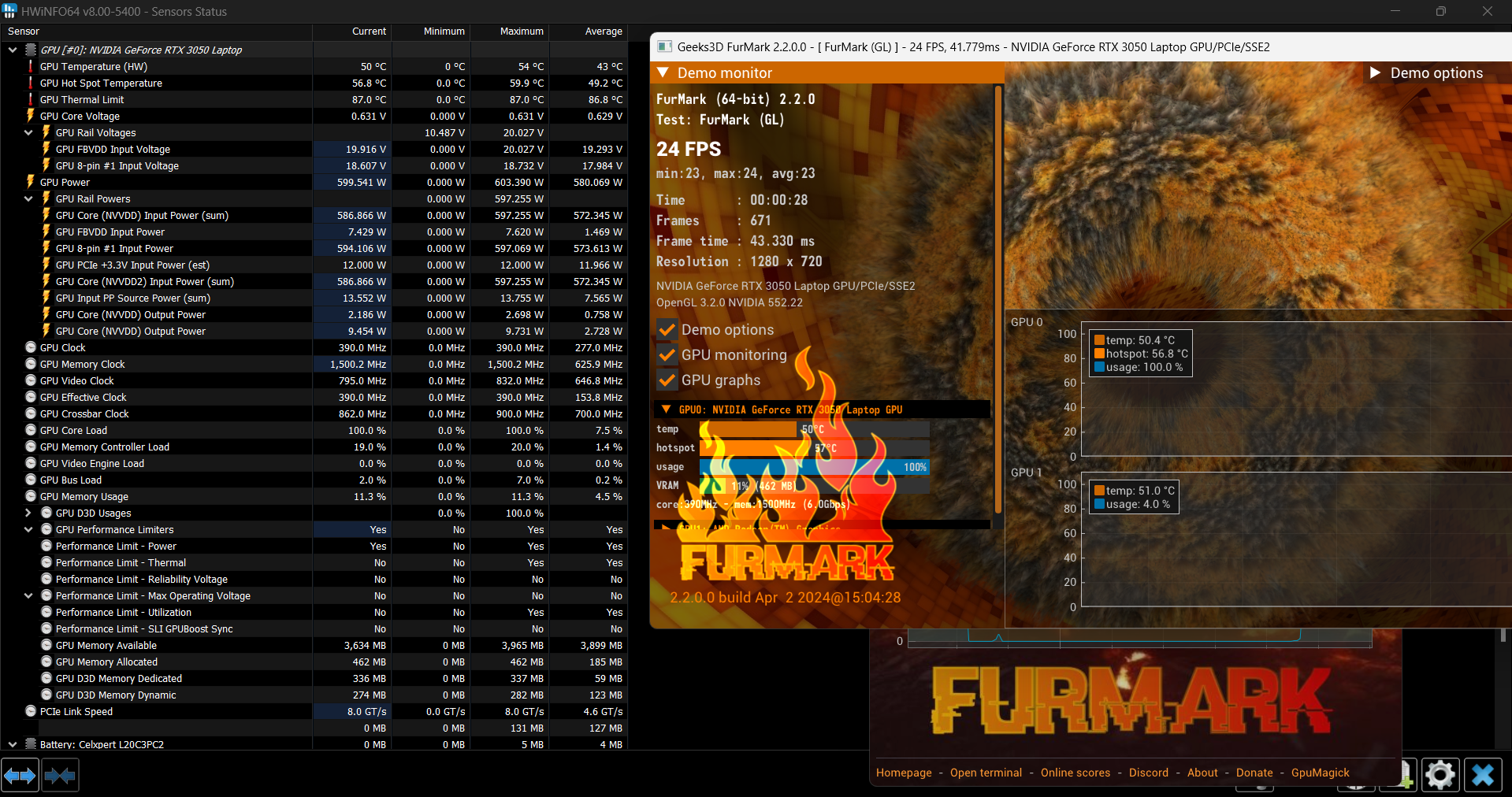Collapse the GPU0 NVIDIA GeForce section triangle
This screenshot has width=1512, height=797.
point(666,410)
